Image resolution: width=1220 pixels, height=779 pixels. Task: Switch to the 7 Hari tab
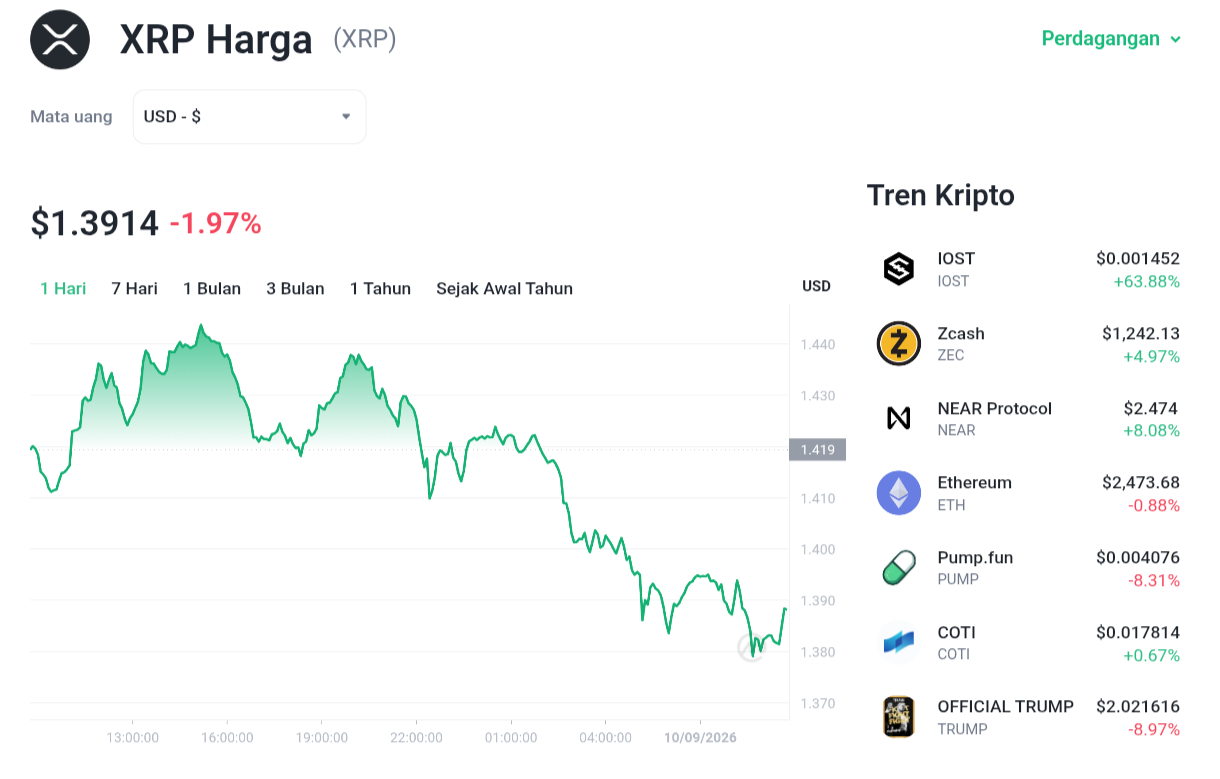(x=134, y=289)
